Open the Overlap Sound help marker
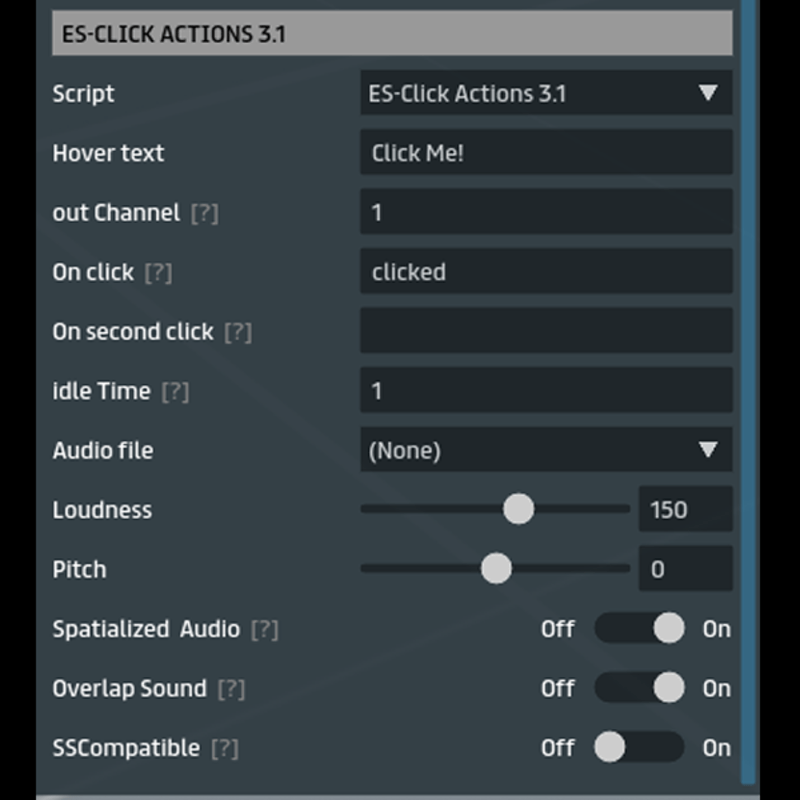Viewport: 800px width, 800px height. pos(231,689)
